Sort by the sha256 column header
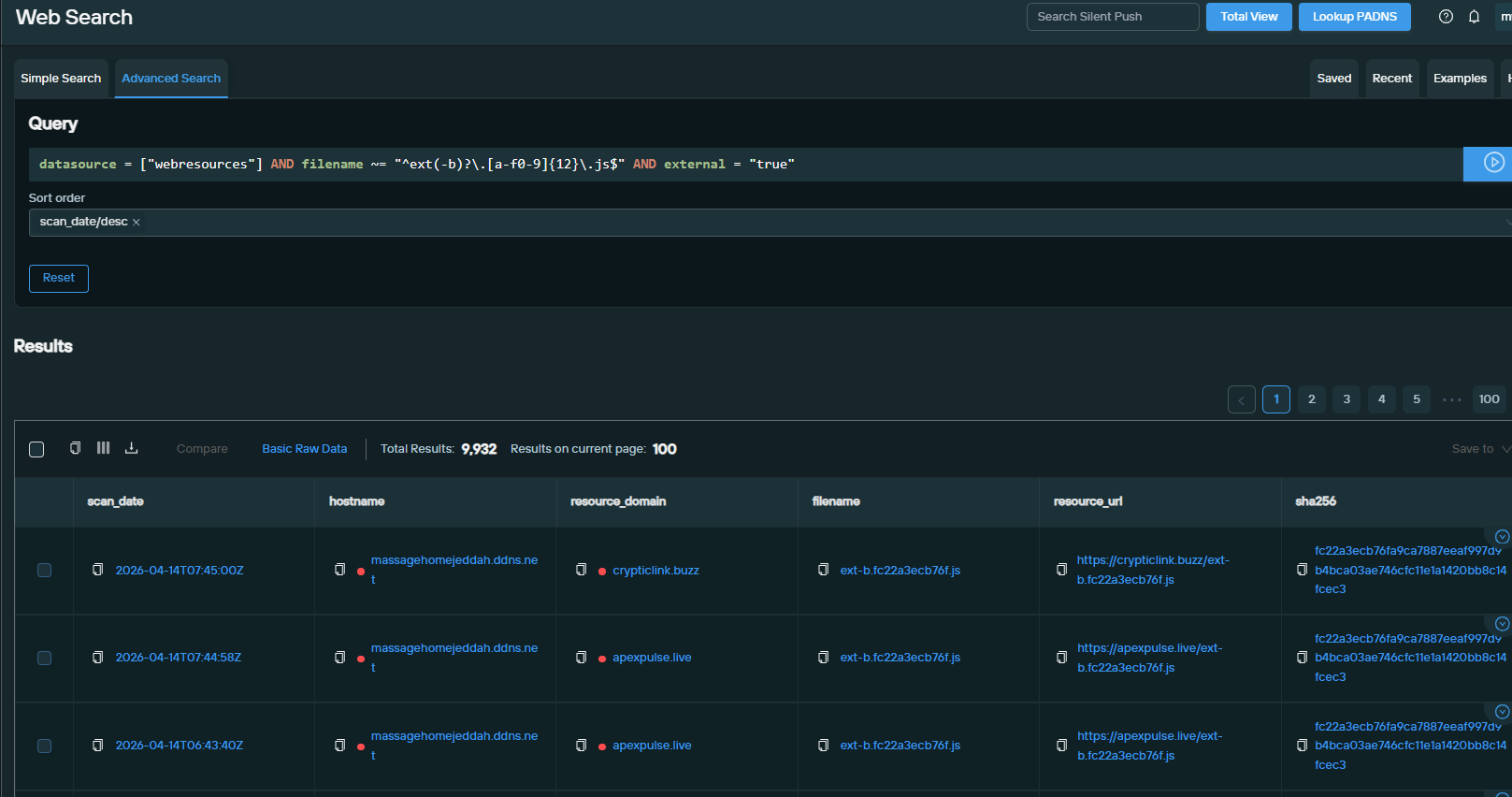This screenshot has height=797, width=1512. (1316, 501)
